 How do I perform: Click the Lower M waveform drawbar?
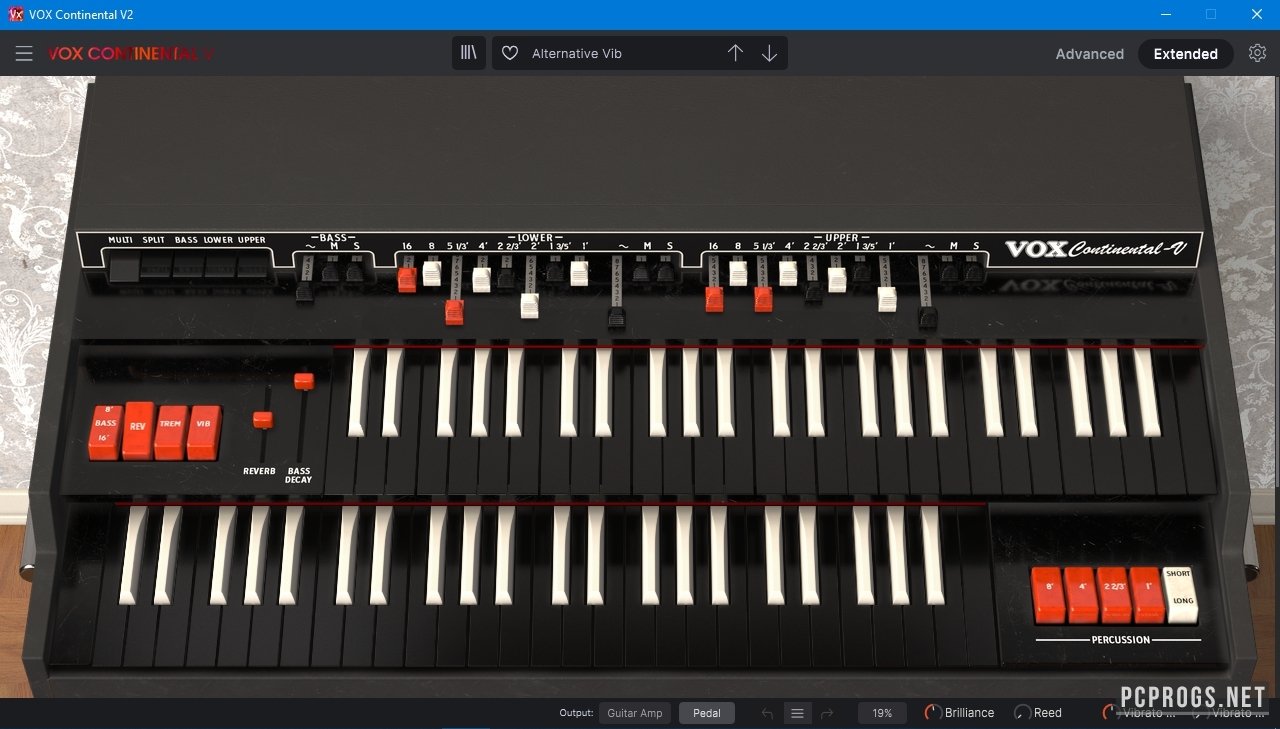pyautogui.click(x=641, y=271)
